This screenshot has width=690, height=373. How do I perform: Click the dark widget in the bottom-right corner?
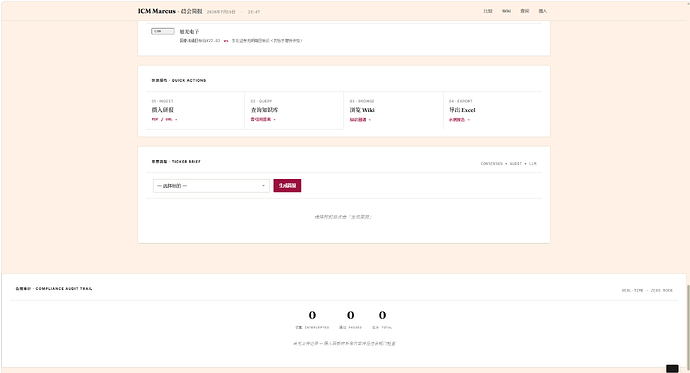tap(672, 369)
